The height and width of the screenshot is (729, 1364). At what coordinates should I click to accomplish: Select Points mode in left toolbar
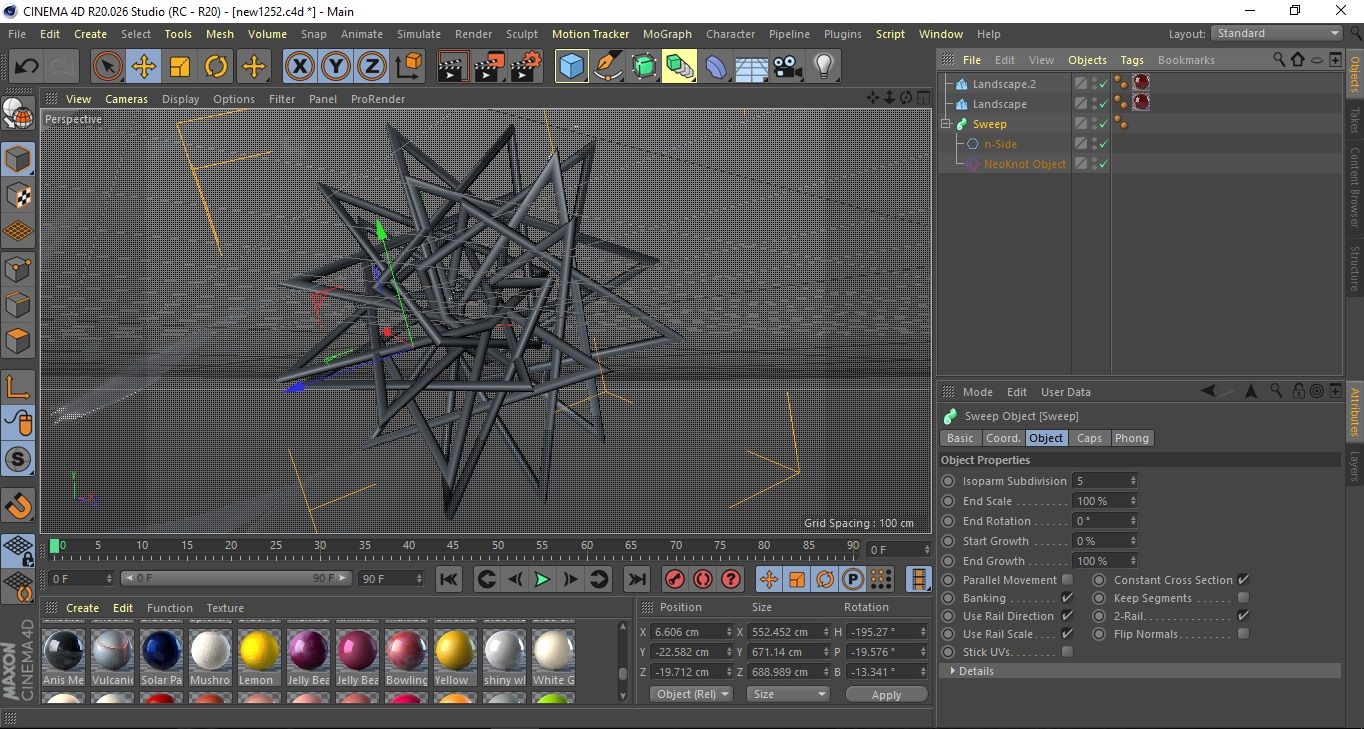[18, 268]
